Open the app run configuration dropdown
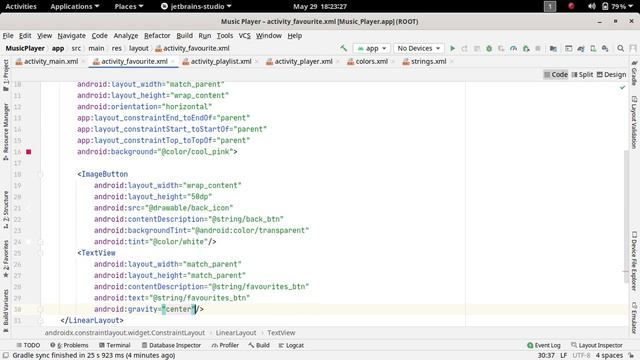This screenshot has width=640, height=360. tap(371, 48)
